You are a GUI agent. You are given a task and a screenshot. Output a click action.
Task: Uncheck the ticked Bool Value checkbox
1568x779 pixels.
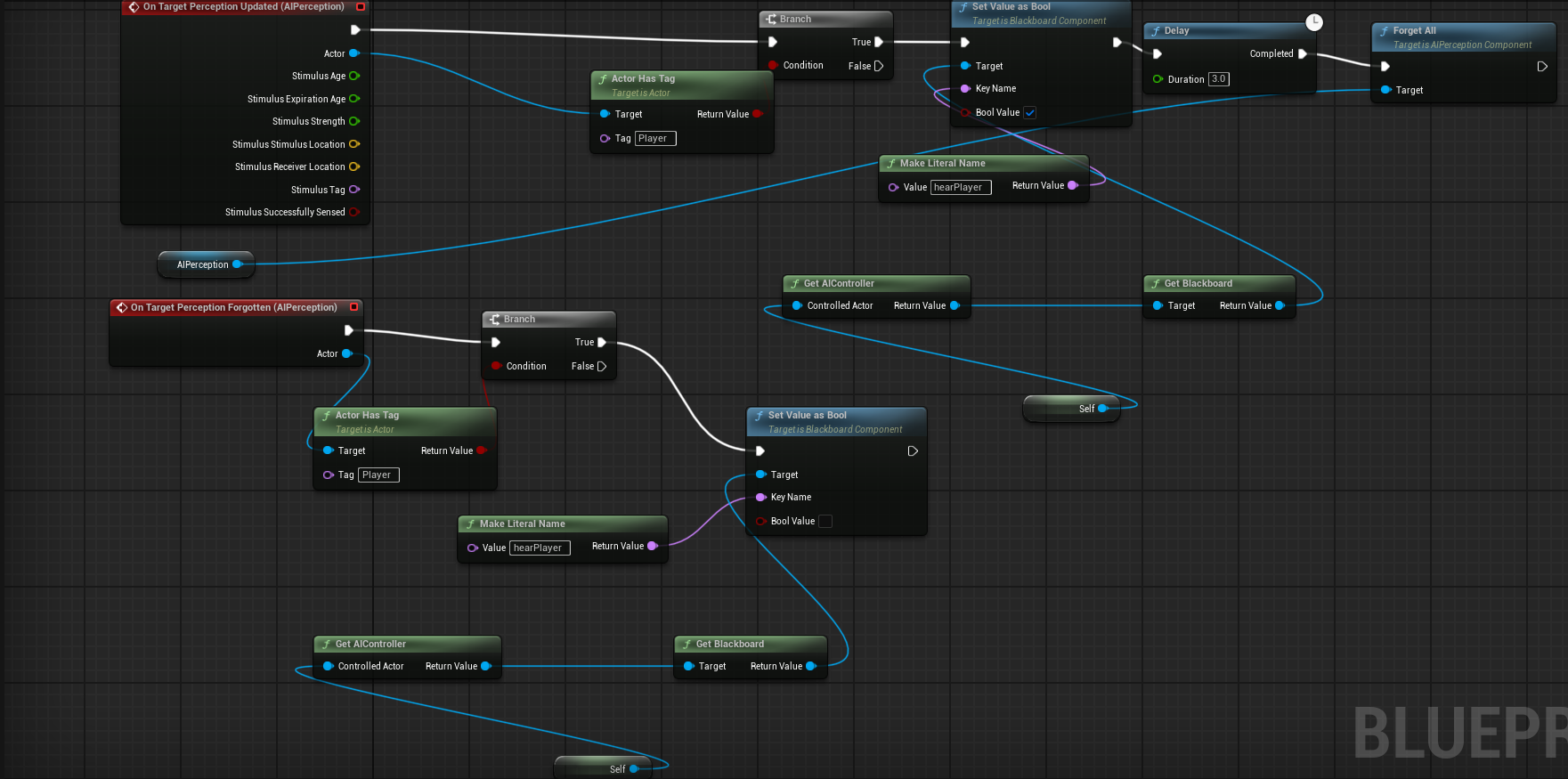[x=1030, y=113]
